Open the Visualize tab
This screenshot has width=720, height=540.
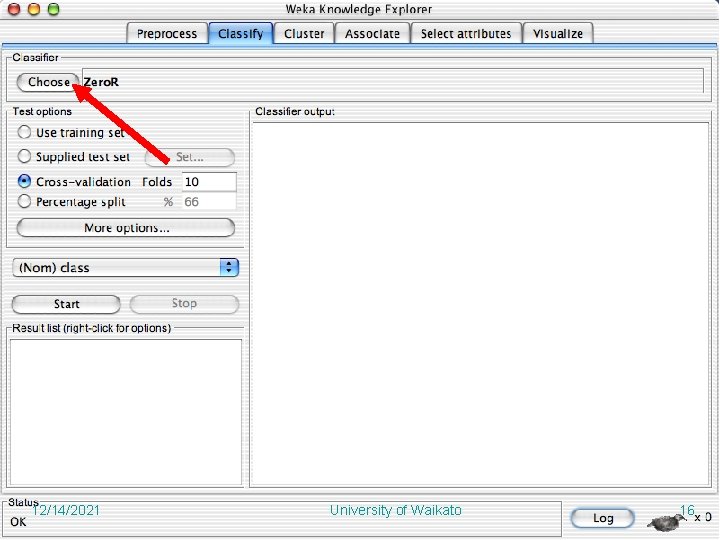(x=558, y=34)
